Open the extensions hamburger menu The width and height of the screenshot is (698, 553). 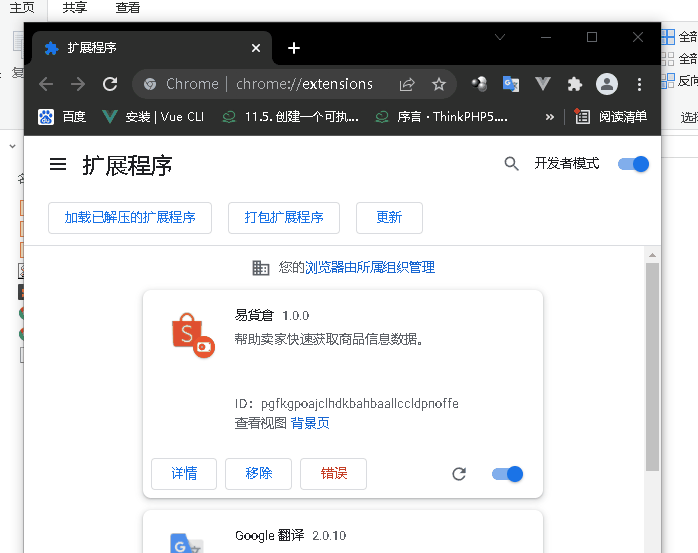click(x=58, y=164)
